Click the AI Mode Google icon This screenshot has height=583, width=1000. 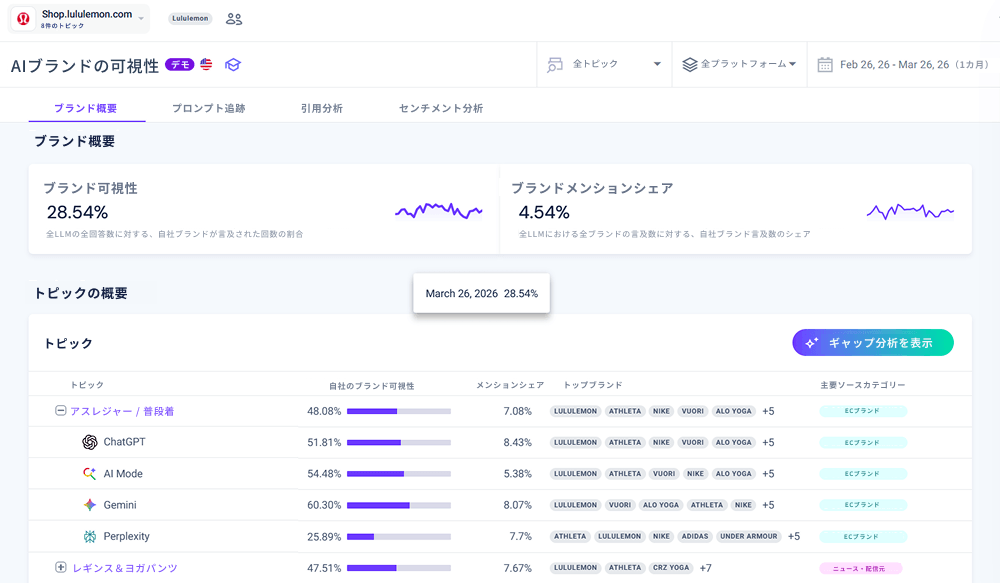click(90, 473)
